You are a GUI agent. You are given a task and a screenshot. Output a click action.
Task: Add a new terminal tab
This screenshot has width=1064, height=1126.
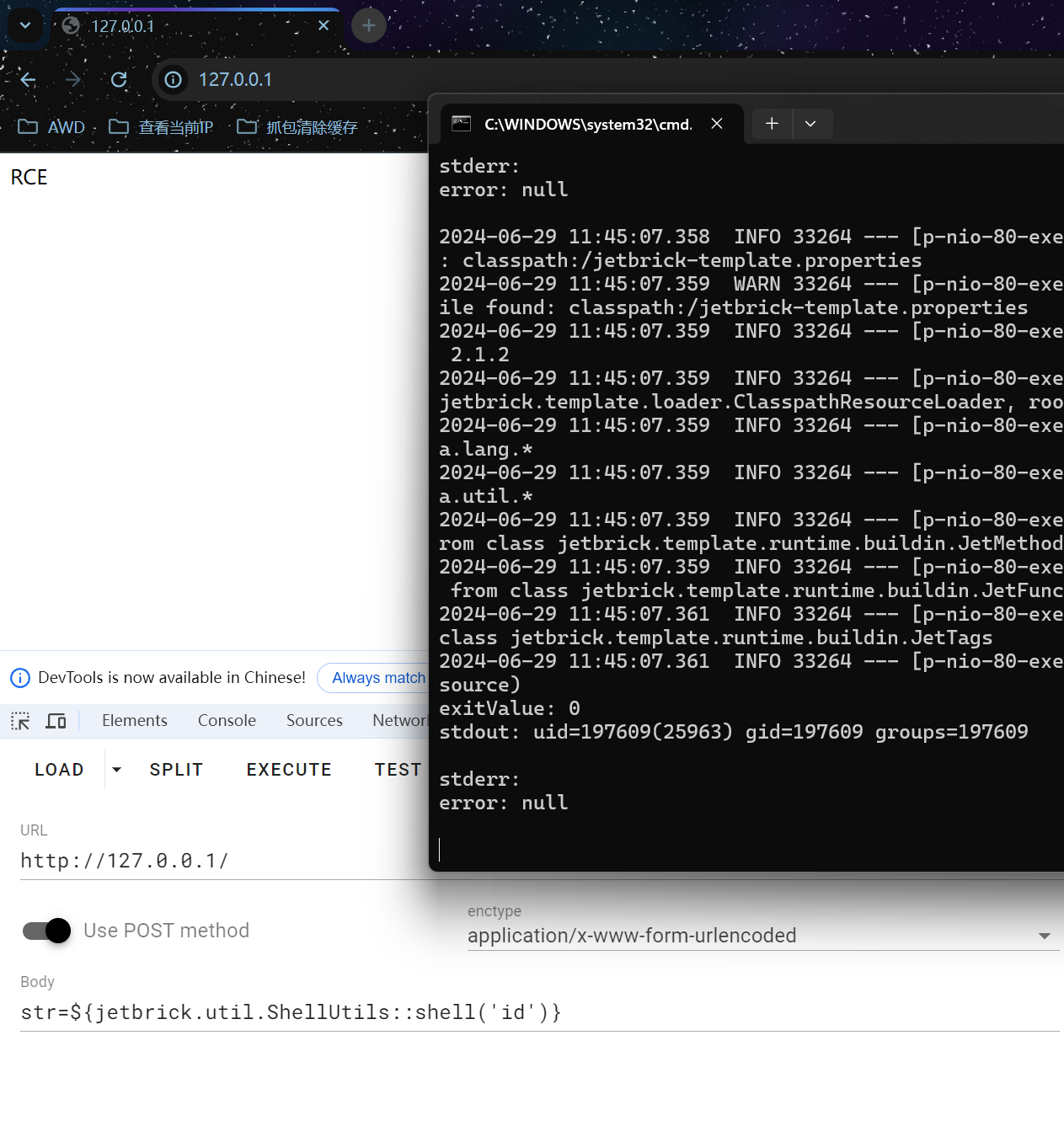click(x=772, y=124)
